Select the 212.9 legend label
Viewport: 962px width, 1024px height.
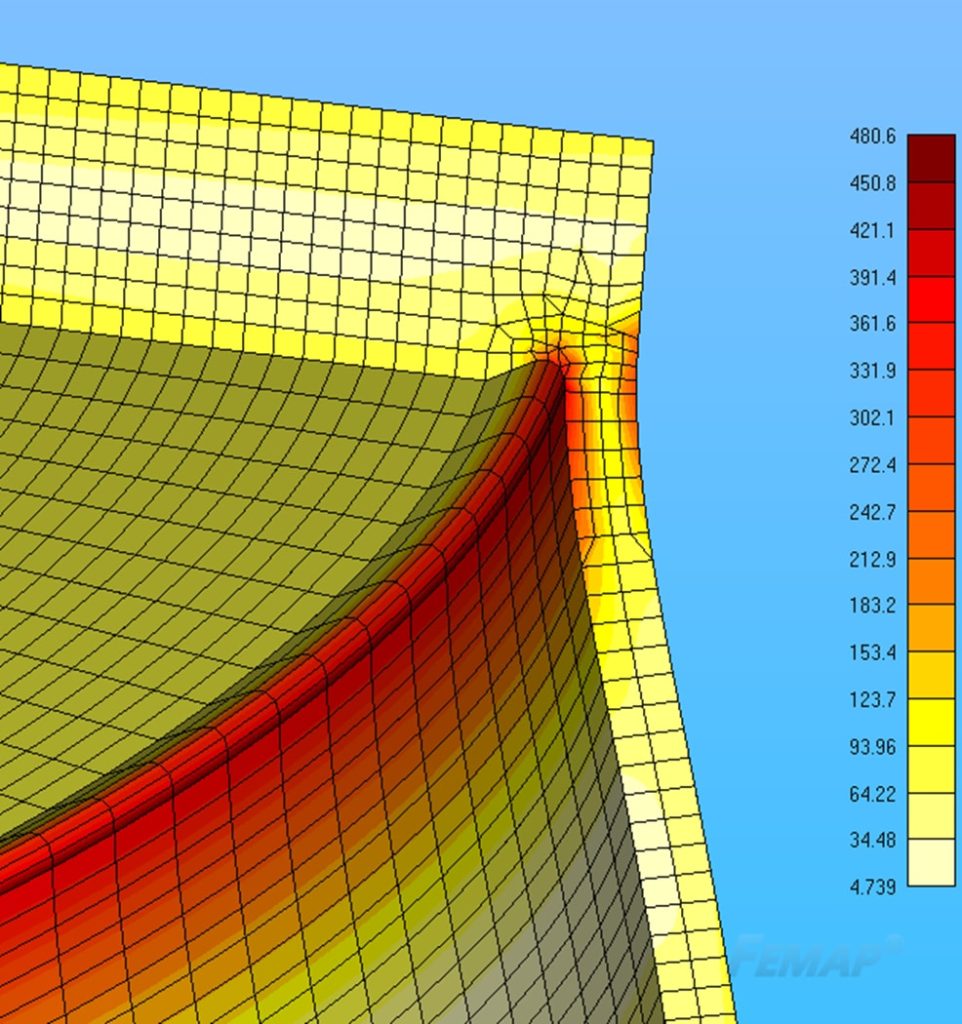(873, 560)
